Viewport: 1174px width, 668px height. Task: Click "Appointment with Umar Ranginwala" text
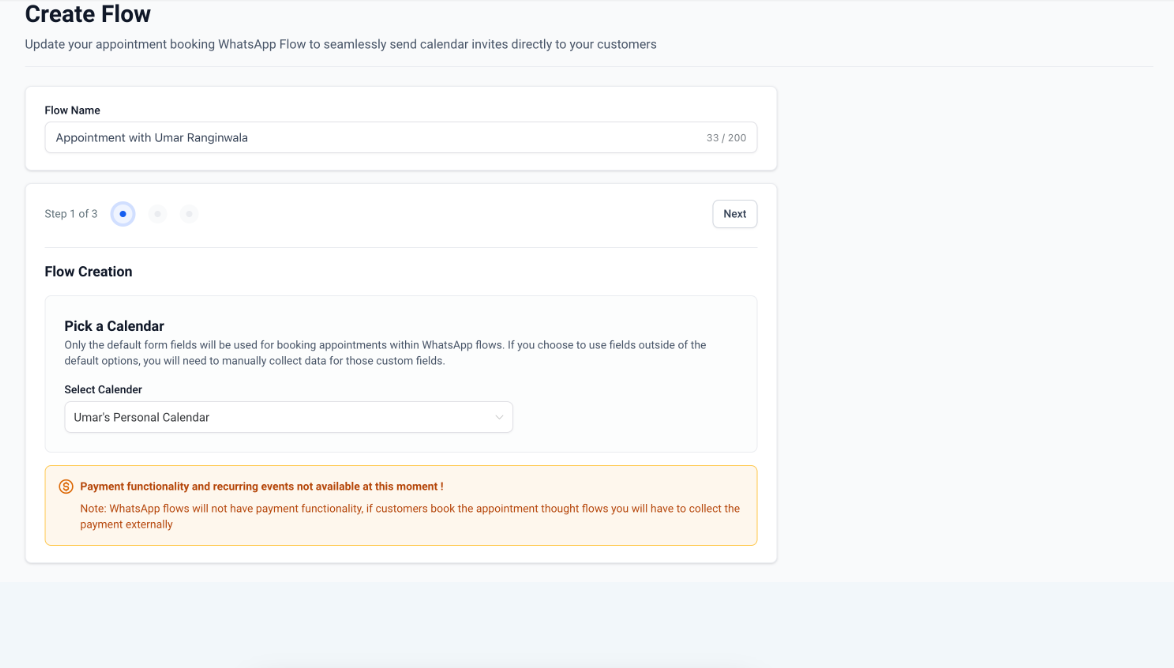point(152,138)
